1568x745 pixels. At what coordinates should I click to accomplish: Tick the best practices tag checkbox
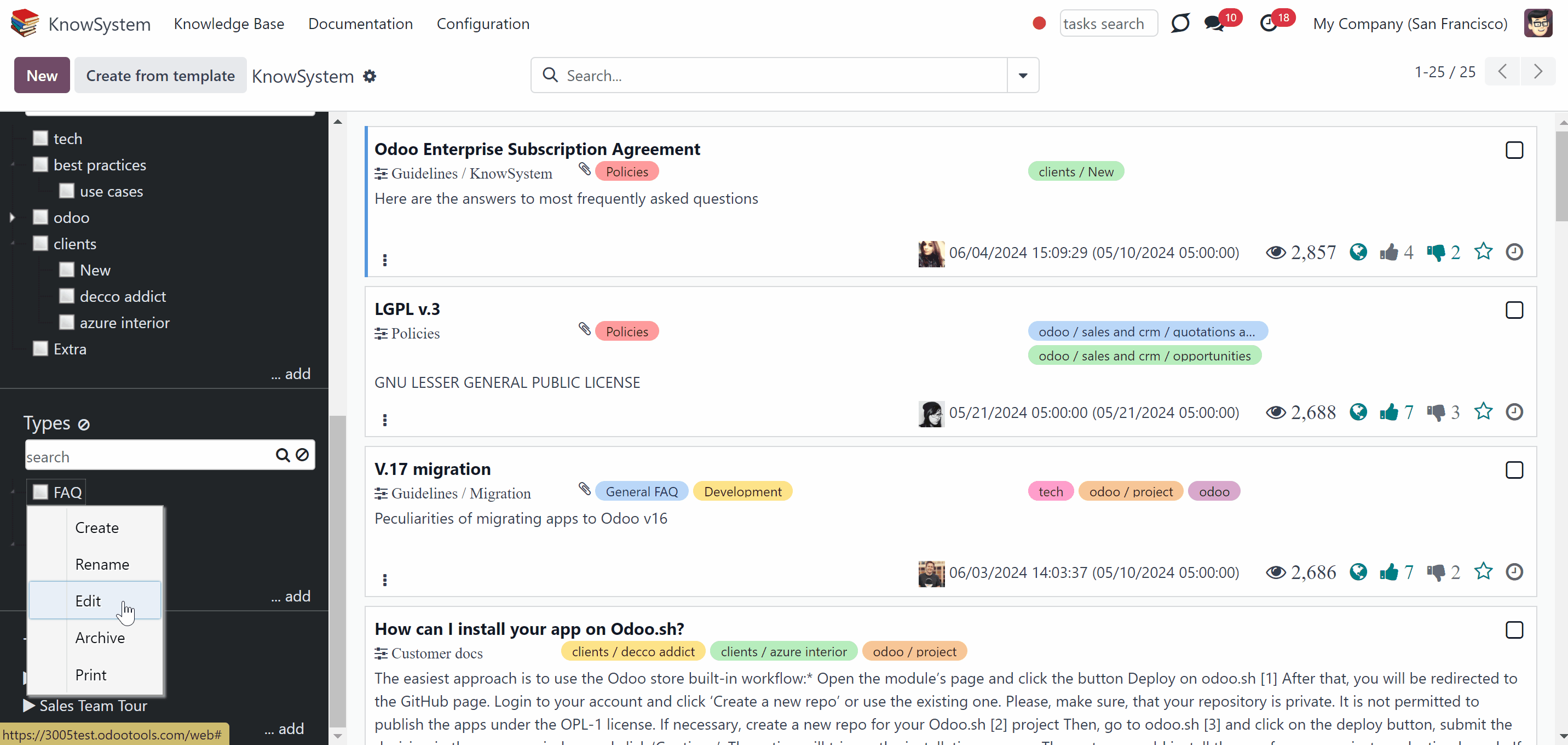pos(40,164)
